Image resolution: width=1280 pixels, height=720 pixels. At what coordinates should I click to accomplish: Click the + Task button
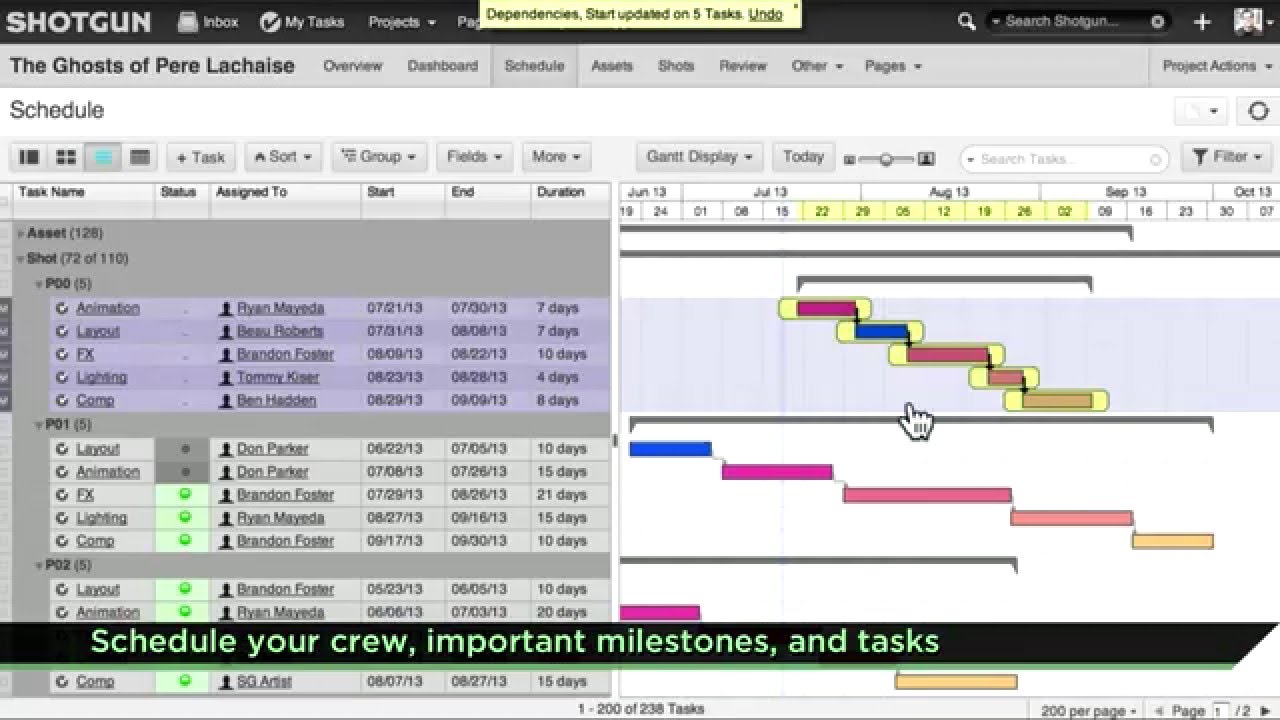[x=200, y=157]
